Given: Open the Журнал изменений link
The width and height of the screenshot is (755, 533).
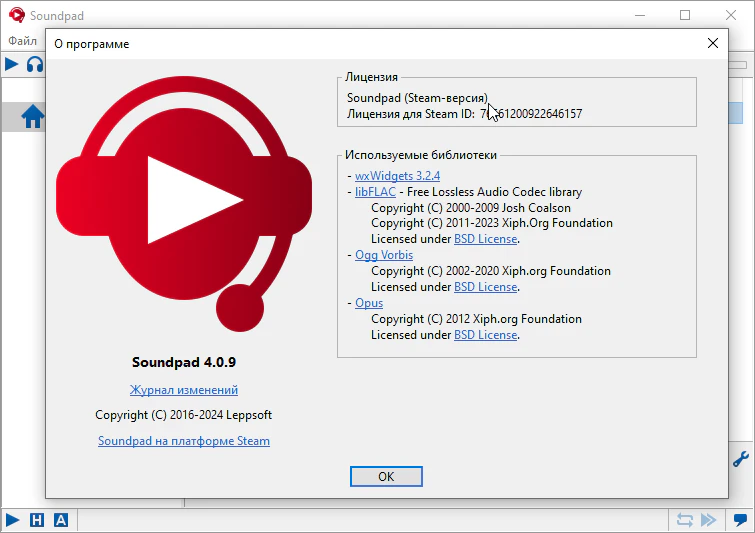Looking at the screenshot, I should [x=184, y=390].
